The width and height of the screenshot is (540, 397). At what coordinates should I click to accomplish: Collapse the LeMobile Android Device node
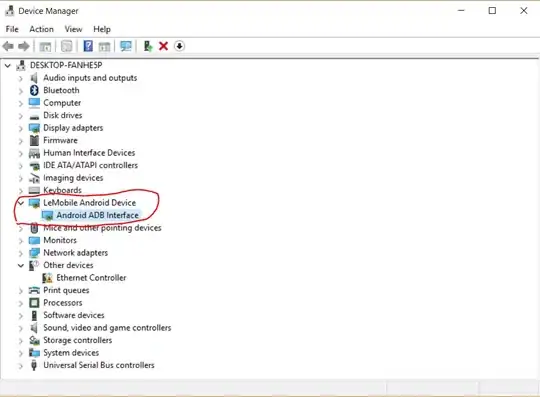pyautogui.click(x=21, y=203)
